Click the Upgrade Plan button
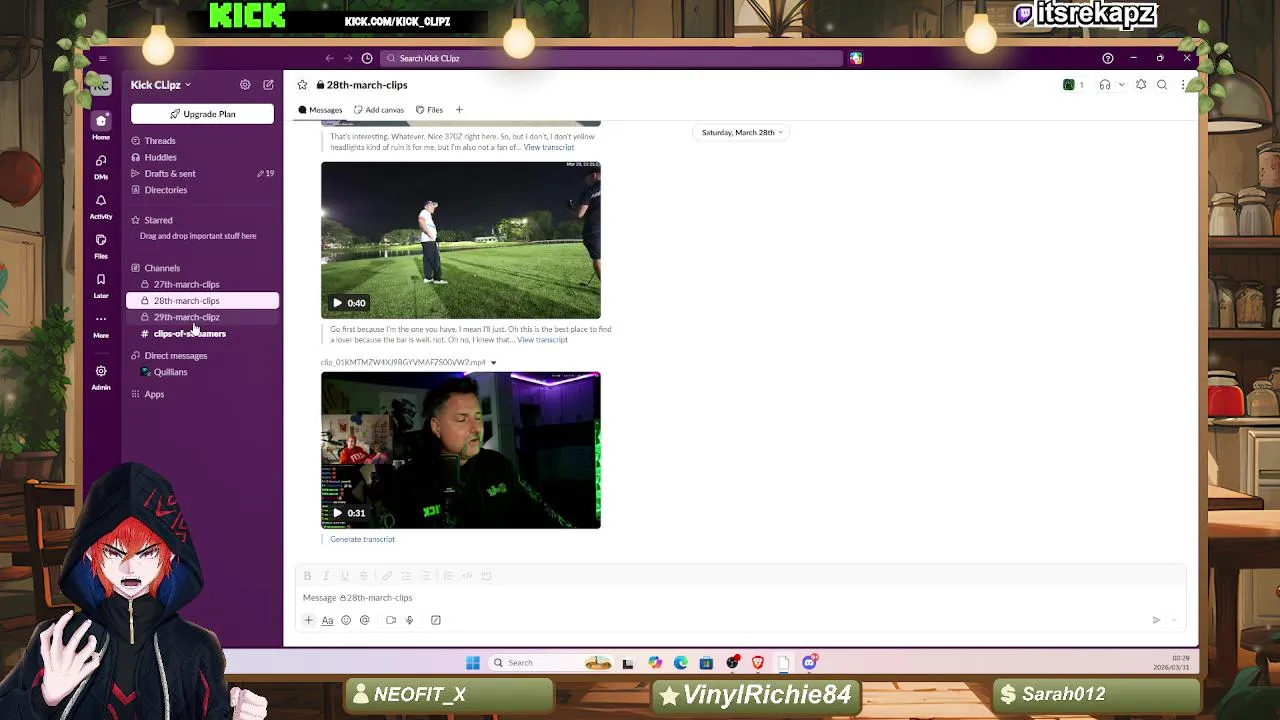The image size is (1280, 720). [x=202, y=114]
